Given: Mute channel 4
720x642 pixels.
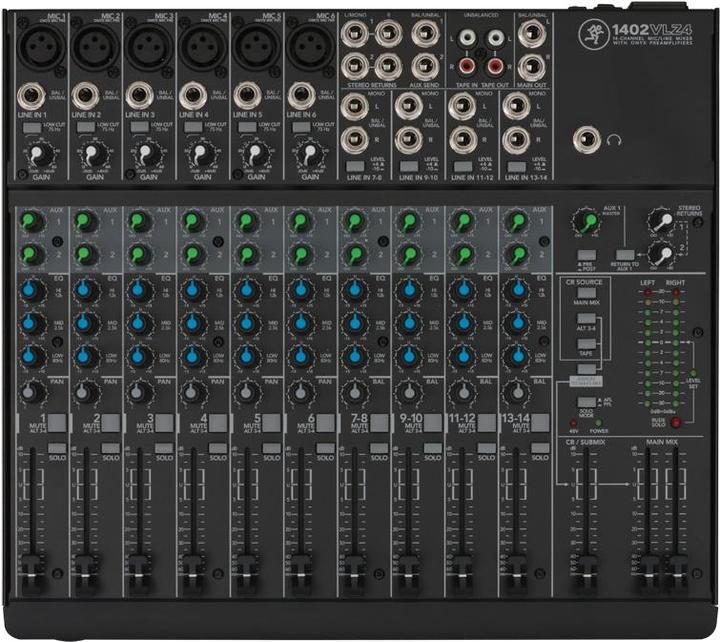Looking at the screenshot, I should click(218, 423).
